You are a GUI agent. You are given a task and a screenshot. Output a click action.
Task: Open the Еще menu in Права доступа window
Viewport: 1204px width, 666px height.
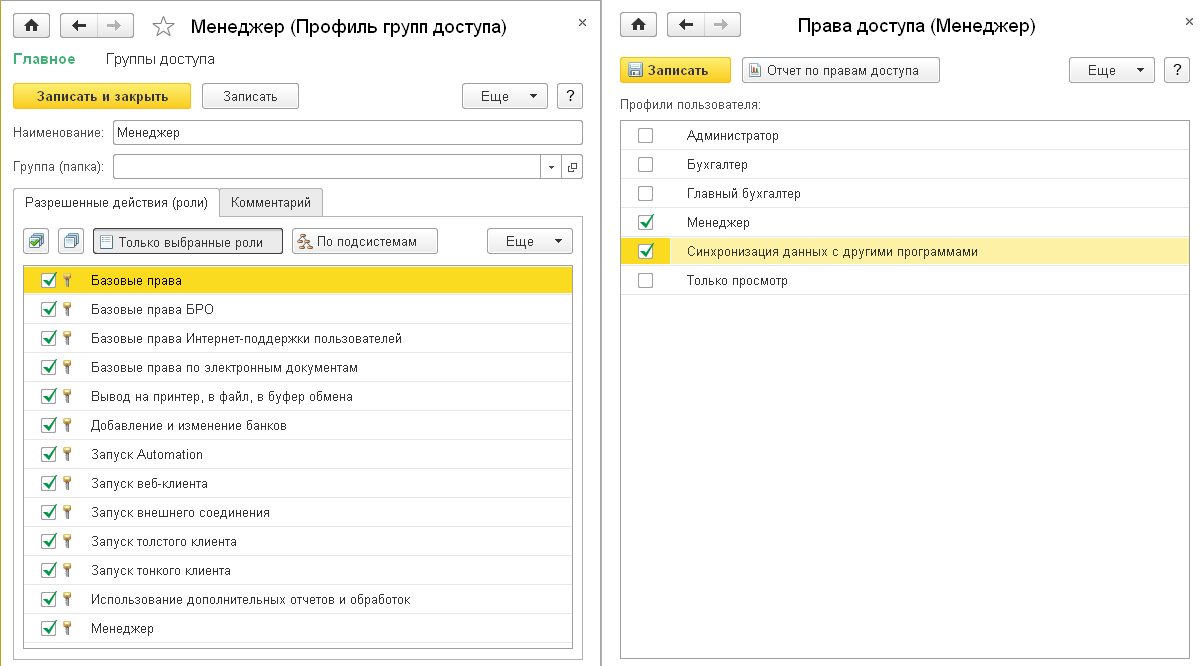(1111, 70)
